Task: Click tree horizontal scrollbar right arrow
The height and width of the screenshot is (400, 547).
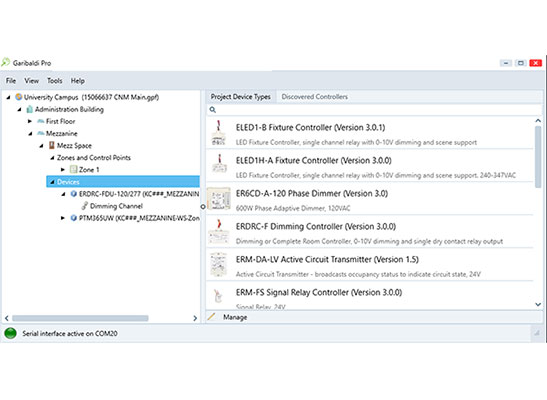Action: 195,318
